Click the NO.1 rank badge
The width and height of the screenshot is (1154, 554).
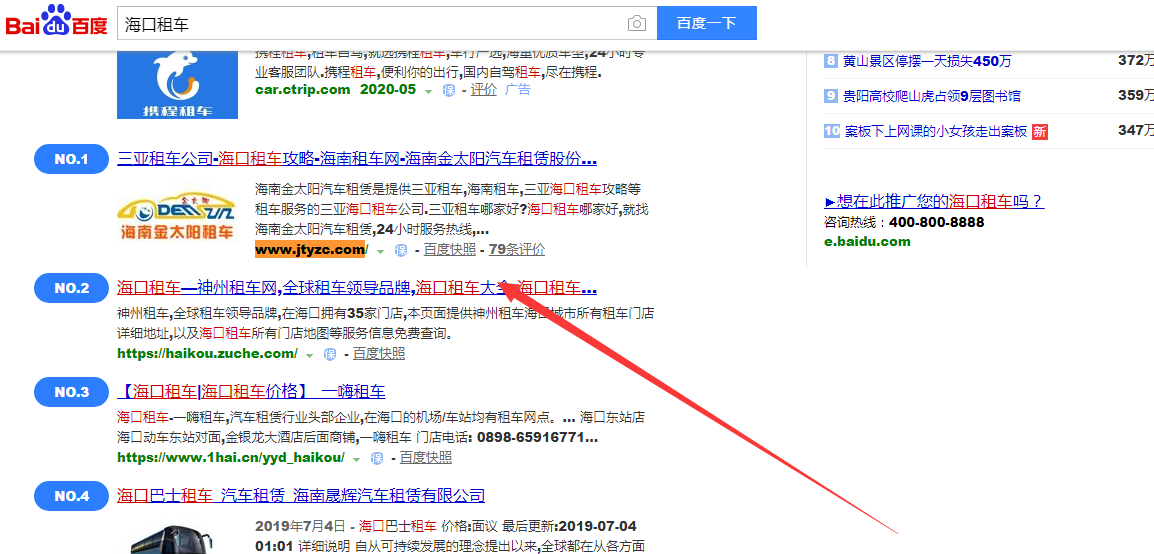(x=71, y=160)
